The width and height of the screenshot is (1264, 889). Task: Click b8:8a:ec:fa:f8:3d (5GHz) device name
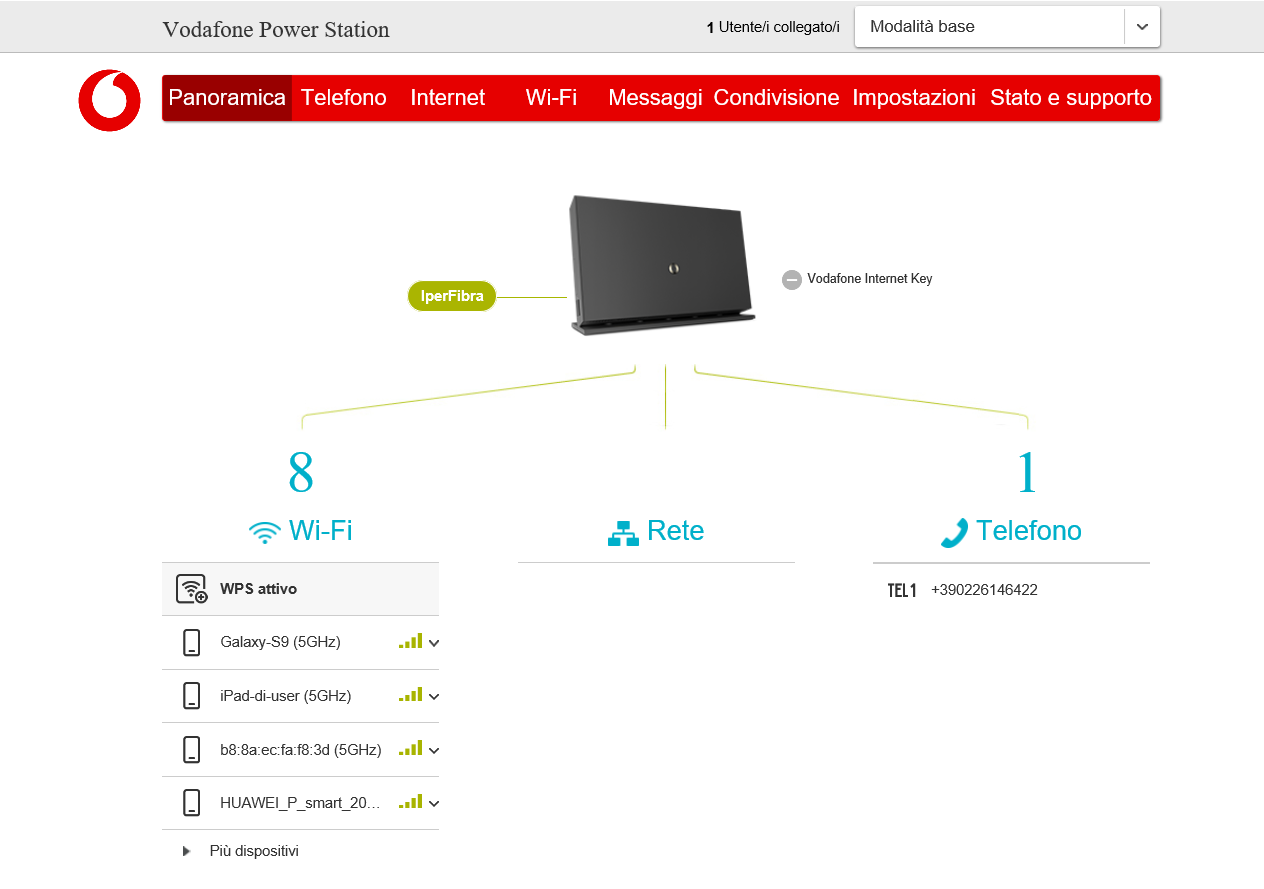pos(301,750)
